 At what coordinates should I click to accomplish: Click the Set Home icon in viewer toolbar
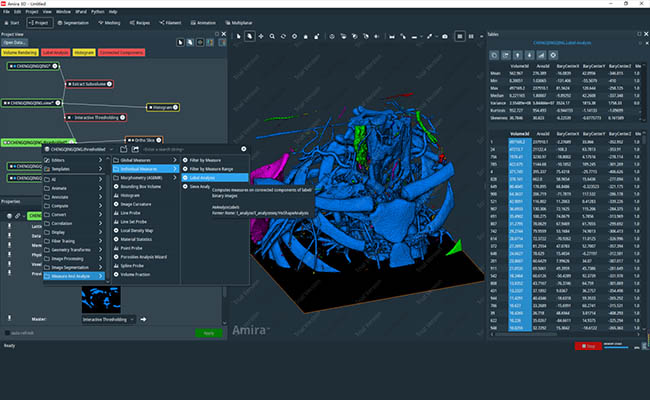(x=317, y=36)
